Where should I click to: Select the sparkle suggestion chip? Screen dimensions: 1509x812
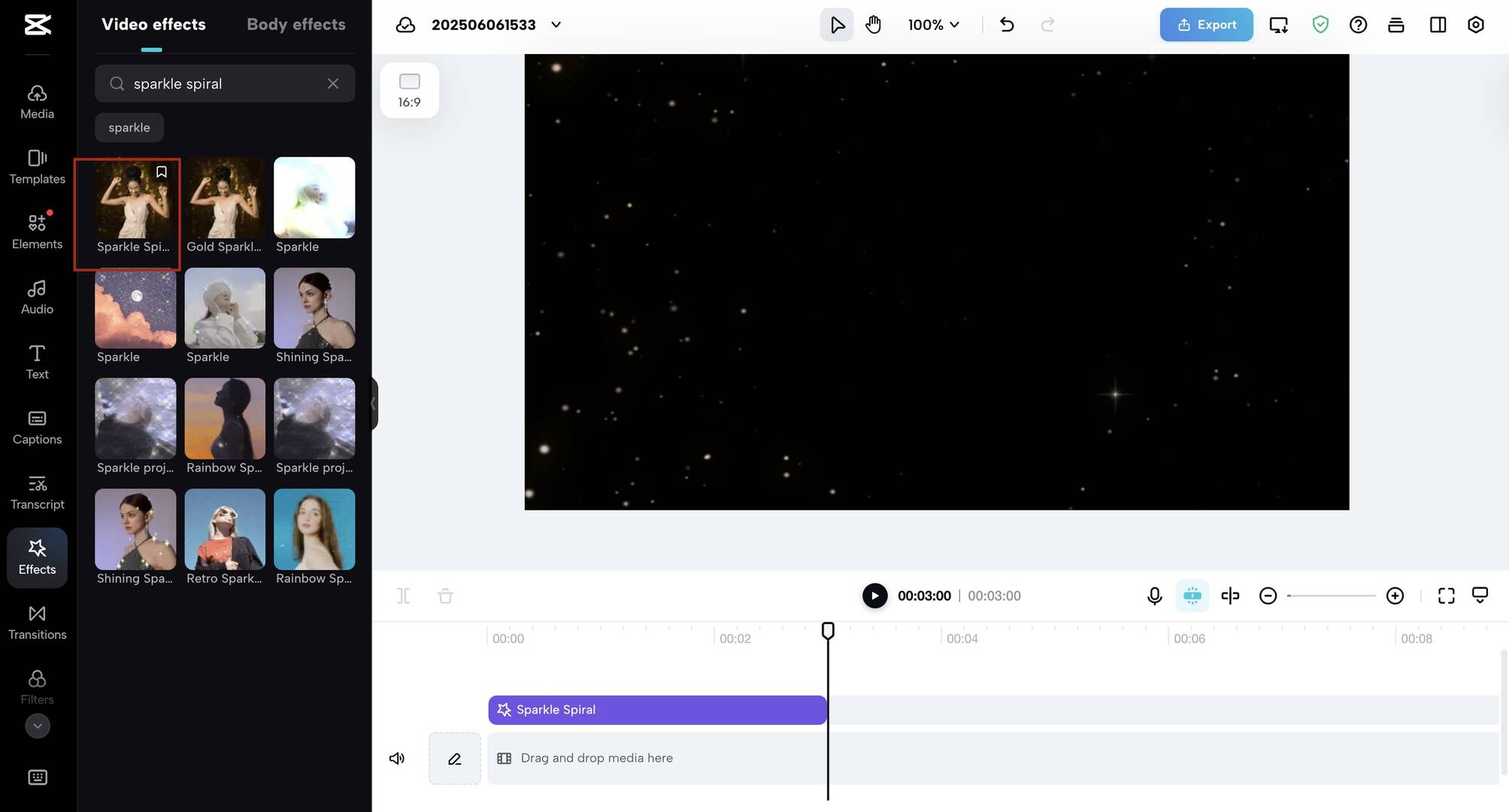[x=129, y=128]
